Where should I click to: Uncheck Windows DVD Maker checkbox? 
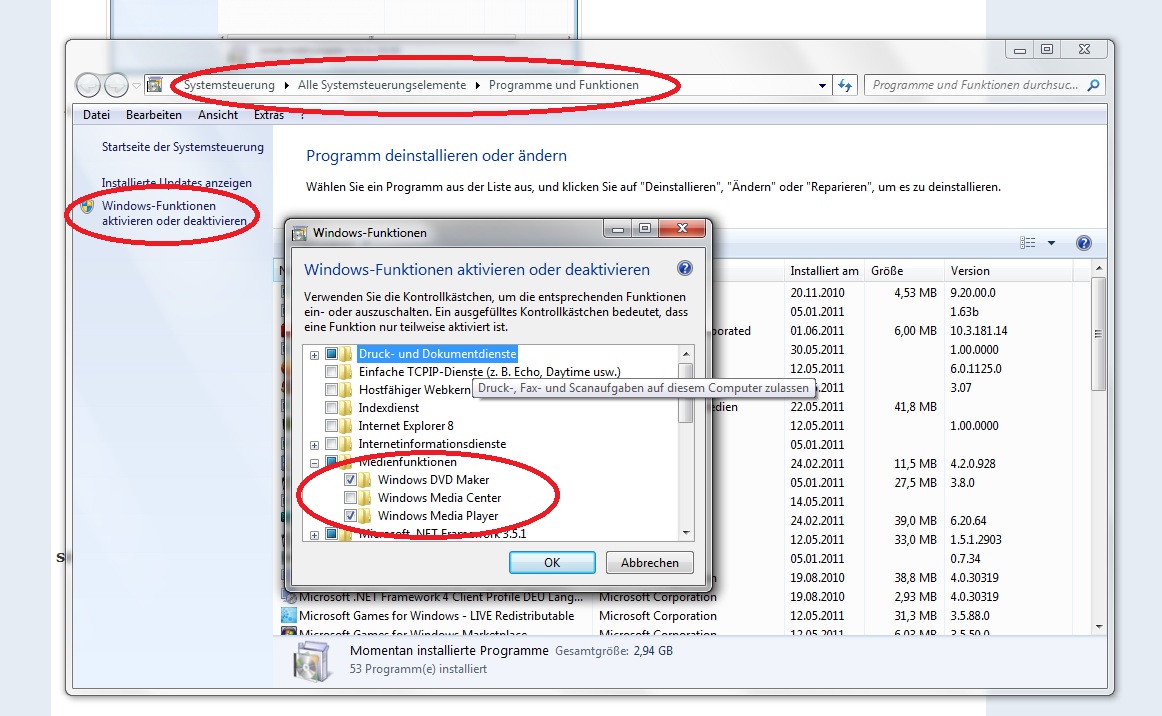[351, 480]
